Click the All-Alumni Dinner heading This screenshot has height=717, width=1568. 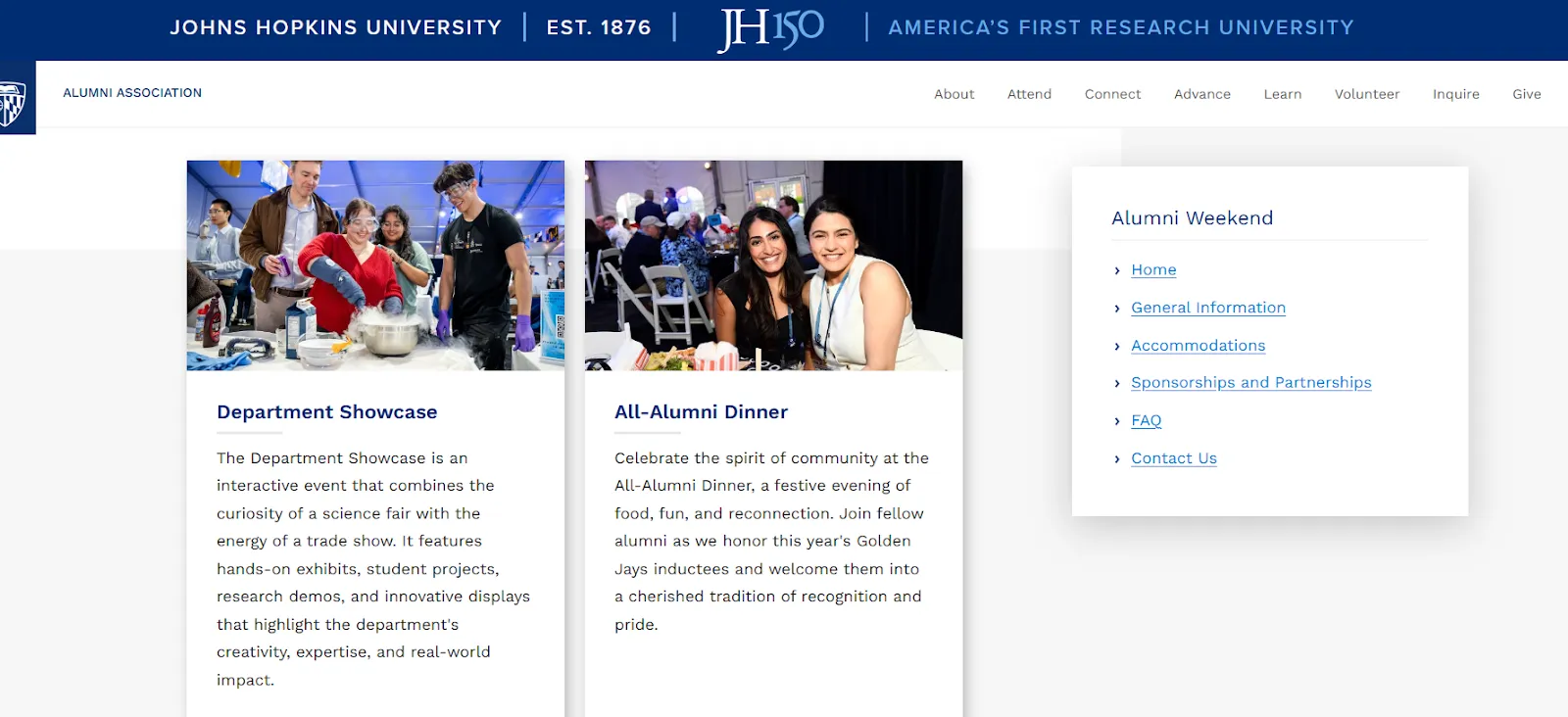(x=701, y=412)
